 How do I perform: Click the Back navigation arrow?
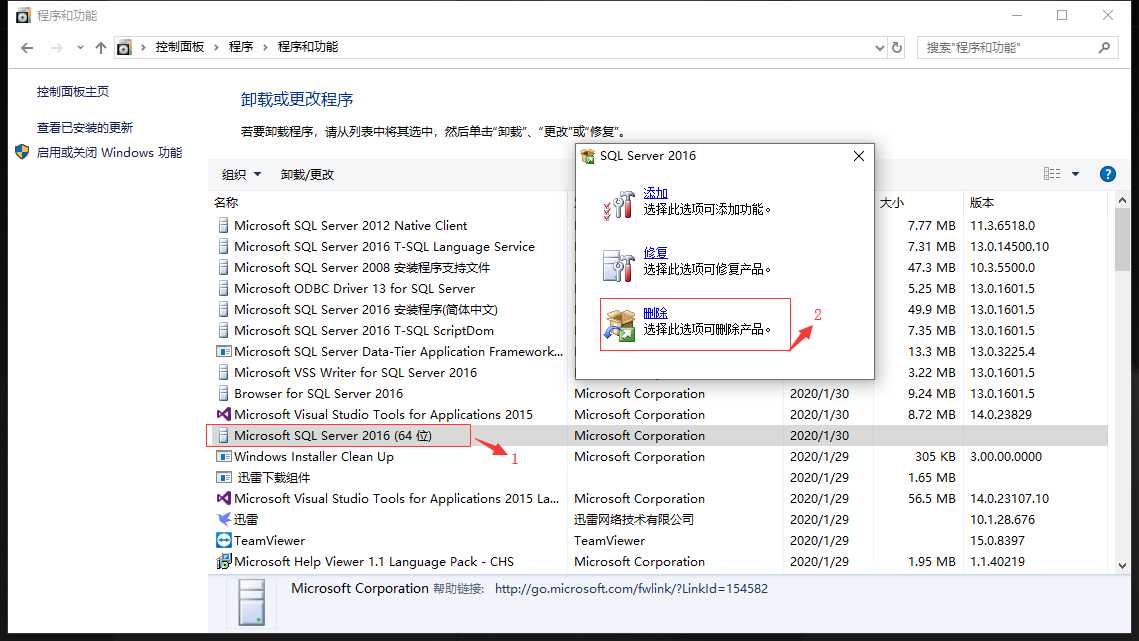tap(27, 47)
